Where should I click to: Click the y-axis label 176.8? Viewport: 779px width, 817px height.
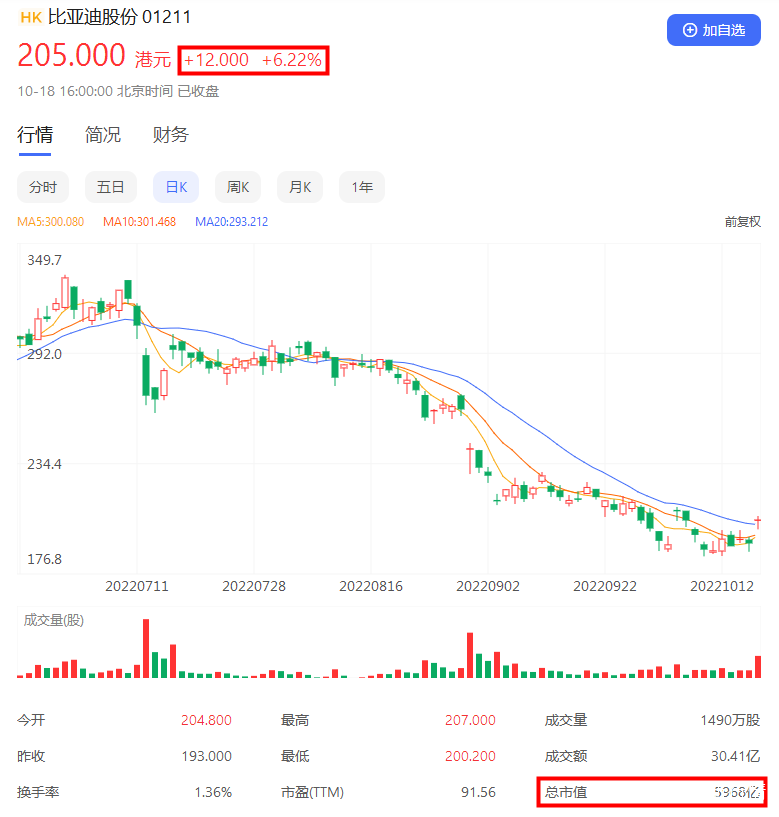click(x=44, y=559)
